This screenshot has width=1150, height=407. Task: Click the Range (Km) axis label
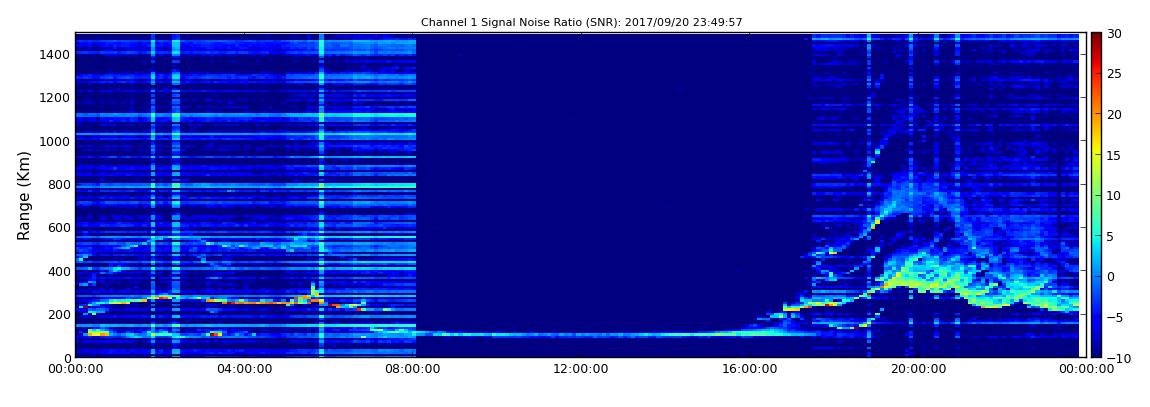[24, 195]
